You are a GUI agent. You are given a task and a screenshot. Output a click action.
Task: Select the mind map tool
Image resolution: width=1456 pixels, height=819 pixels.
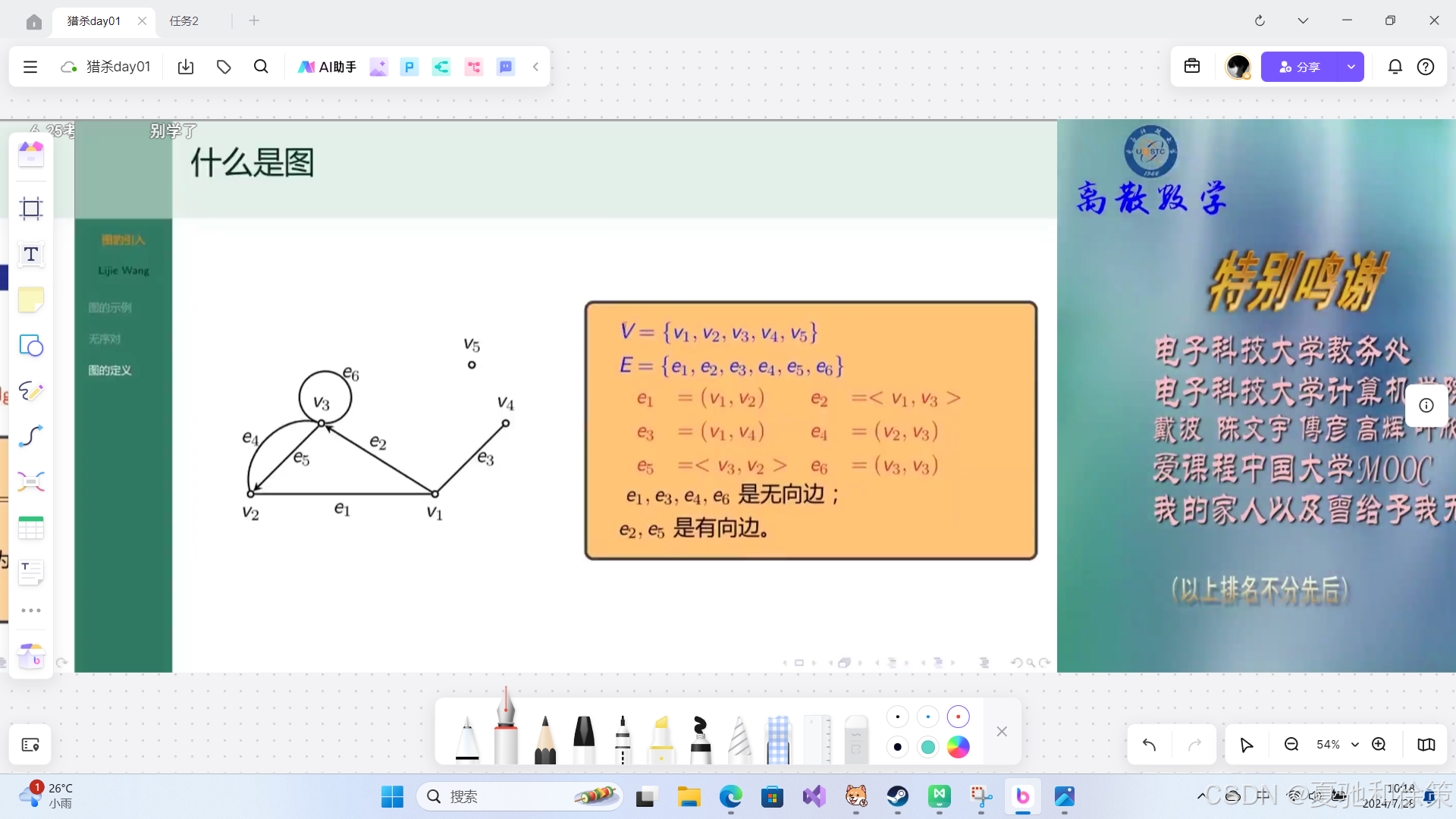[x=31, y=482]
